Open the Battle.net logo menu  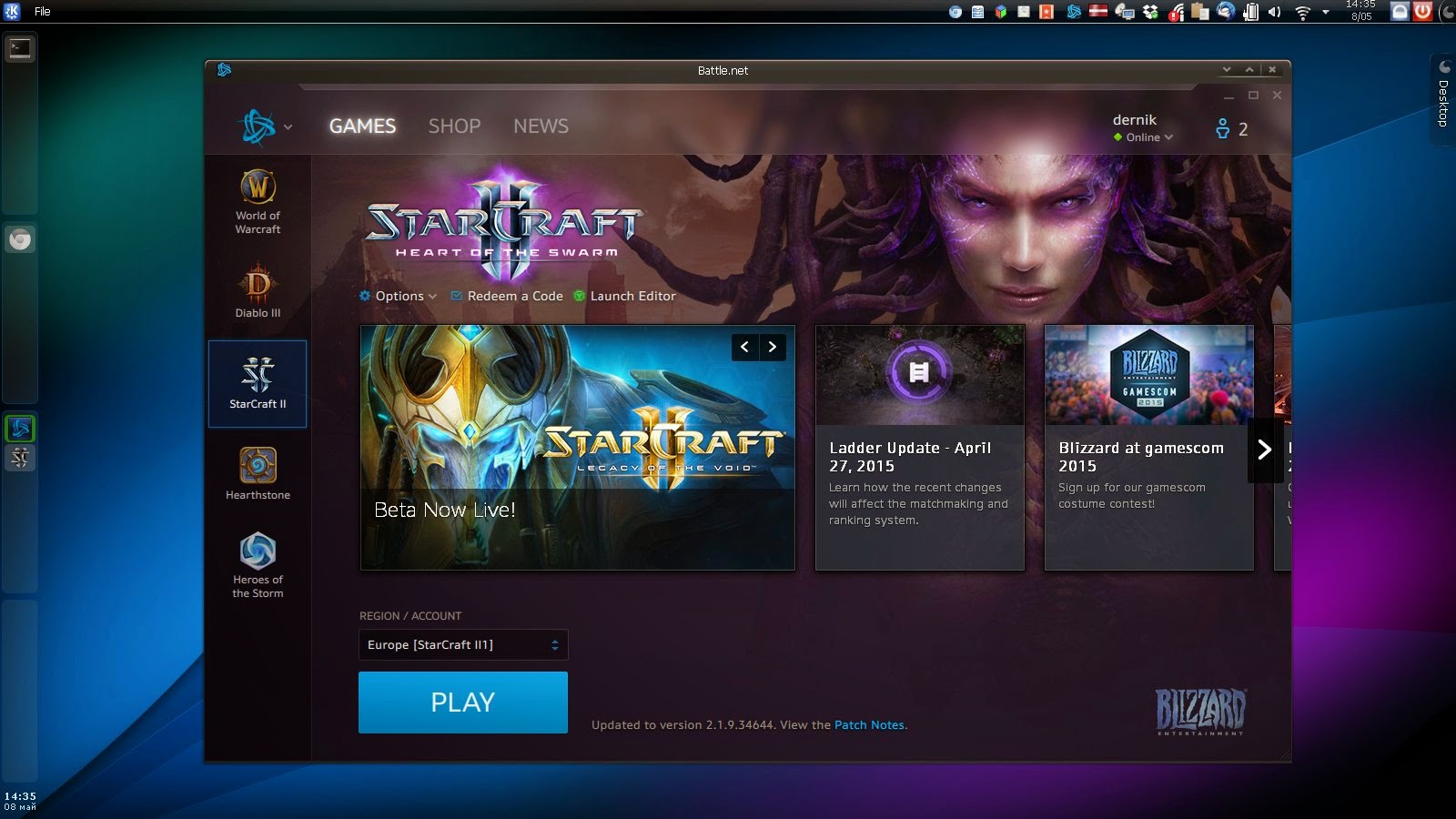click(x=266, y=126)
